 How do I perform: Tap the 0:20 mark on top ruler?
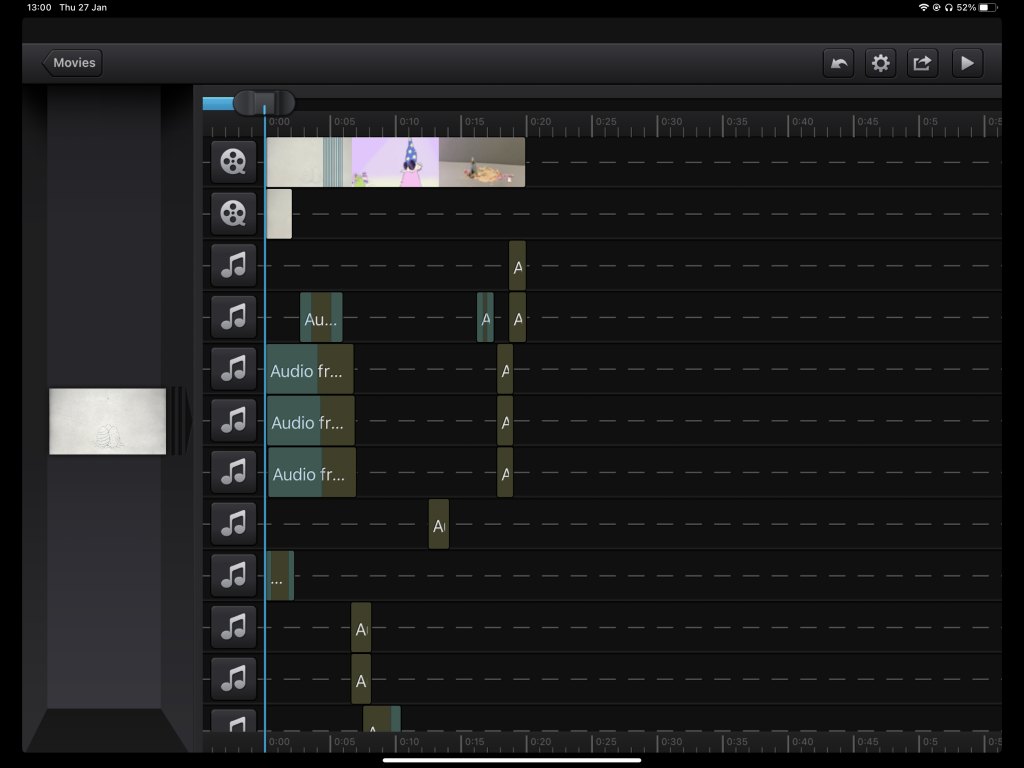540,123
